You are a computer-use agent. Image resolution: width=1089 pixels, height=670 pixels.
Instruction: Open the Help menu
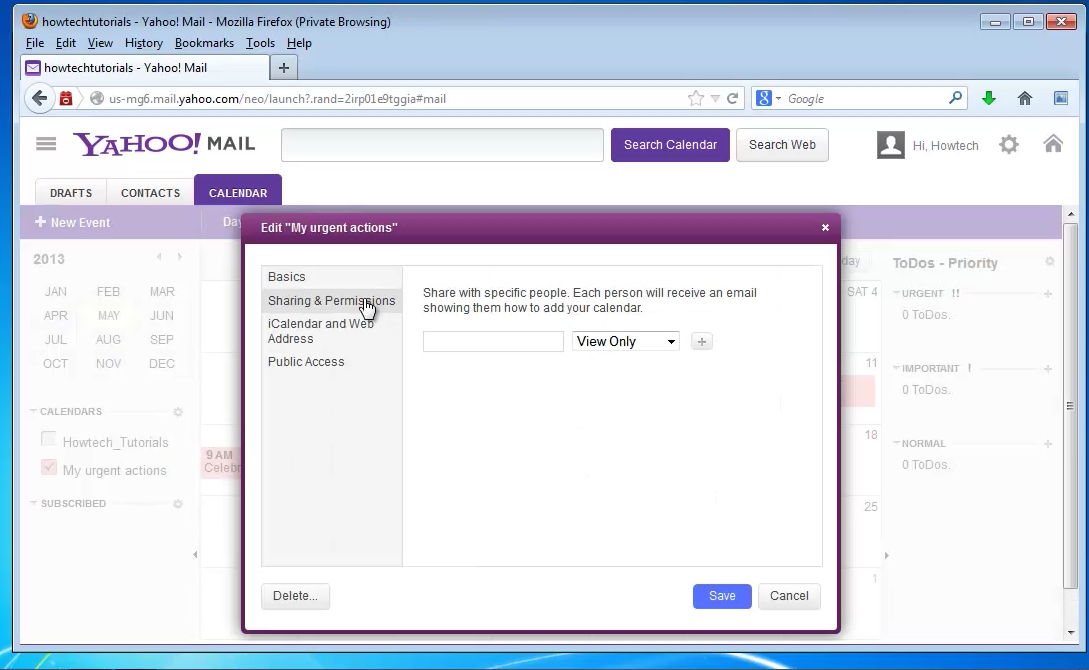click(299, 43)
